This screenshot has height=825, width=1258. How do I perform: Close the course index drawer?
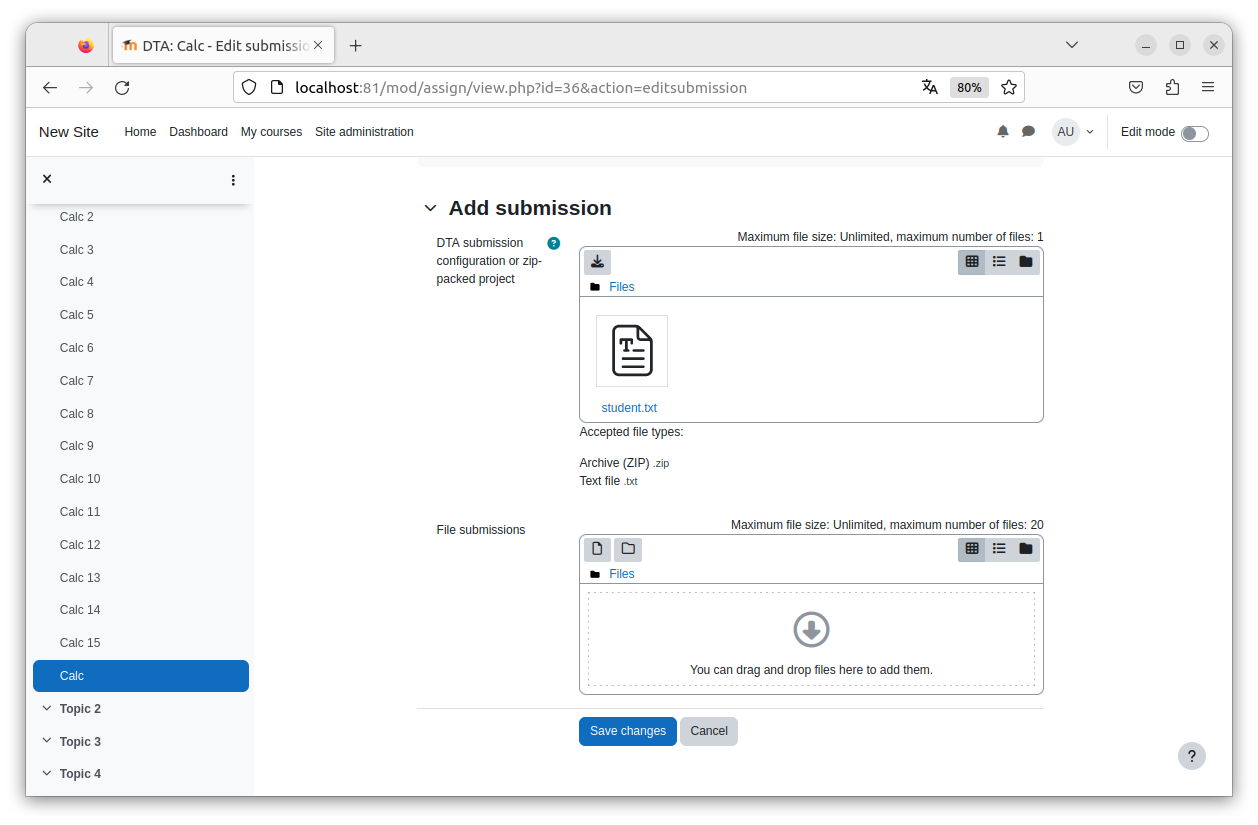click(47, 179)
